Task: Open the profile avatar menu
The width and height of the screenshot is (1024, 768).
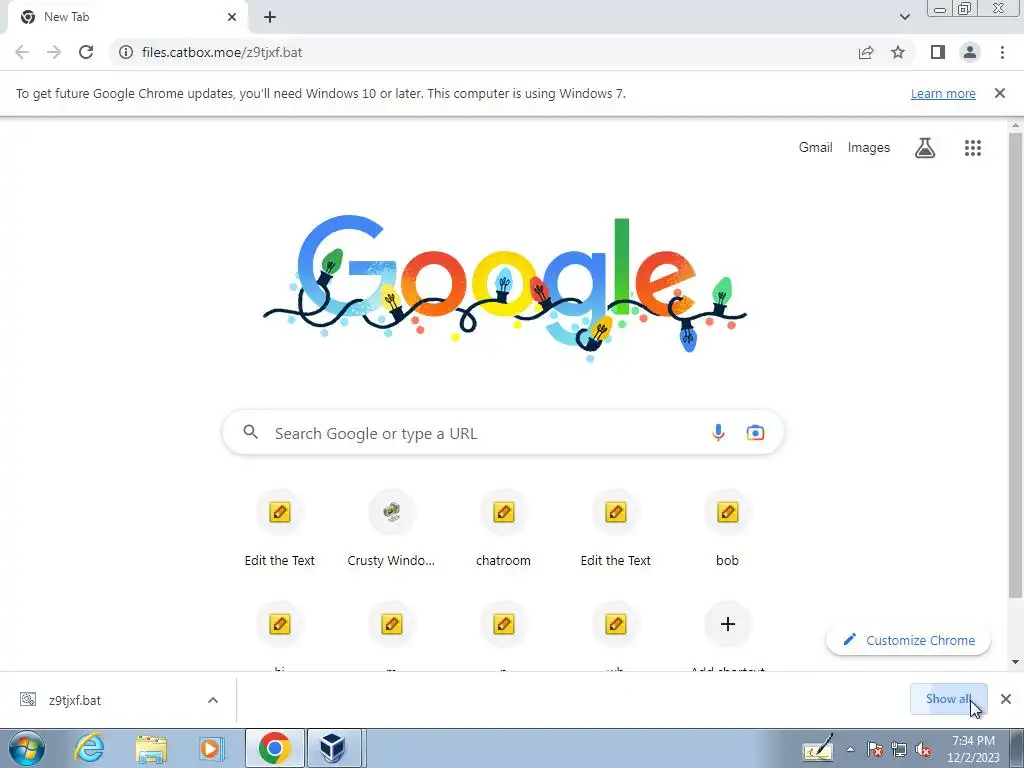Action: click(970, 52)
